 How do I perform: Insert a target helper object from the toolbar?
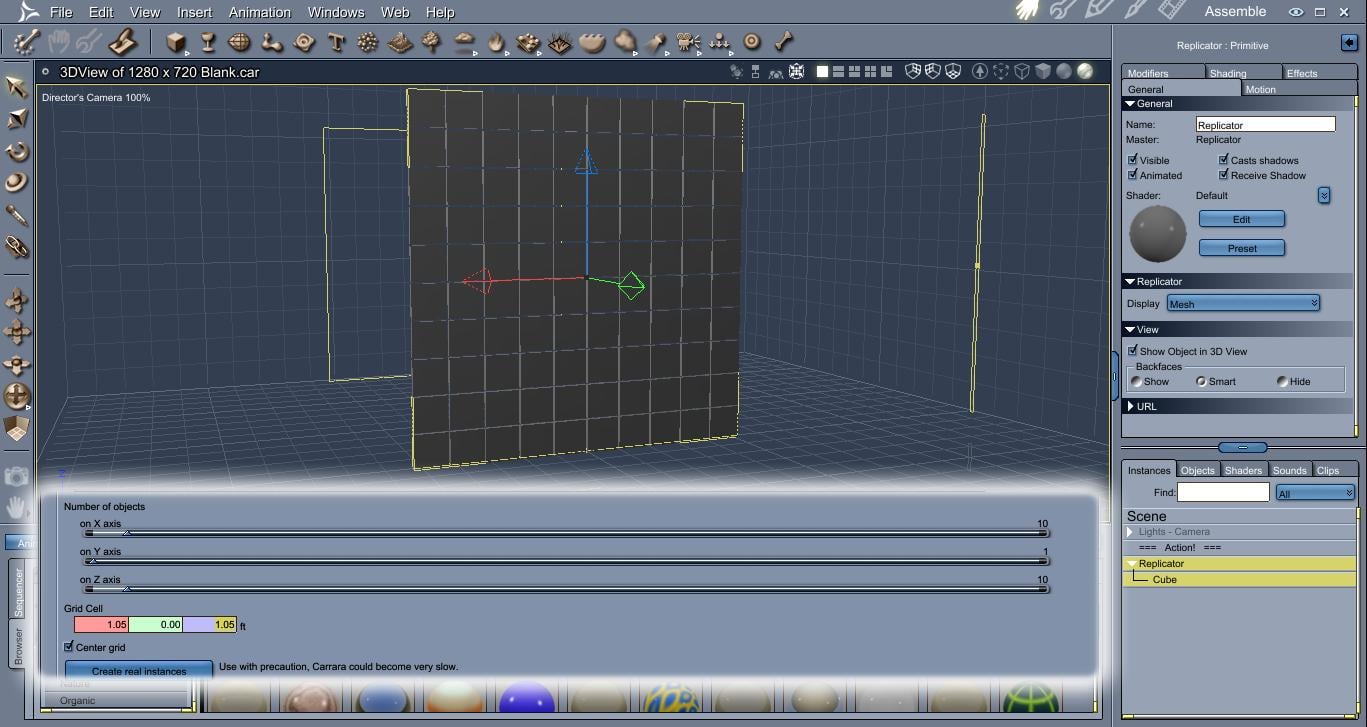pos(752,42)
